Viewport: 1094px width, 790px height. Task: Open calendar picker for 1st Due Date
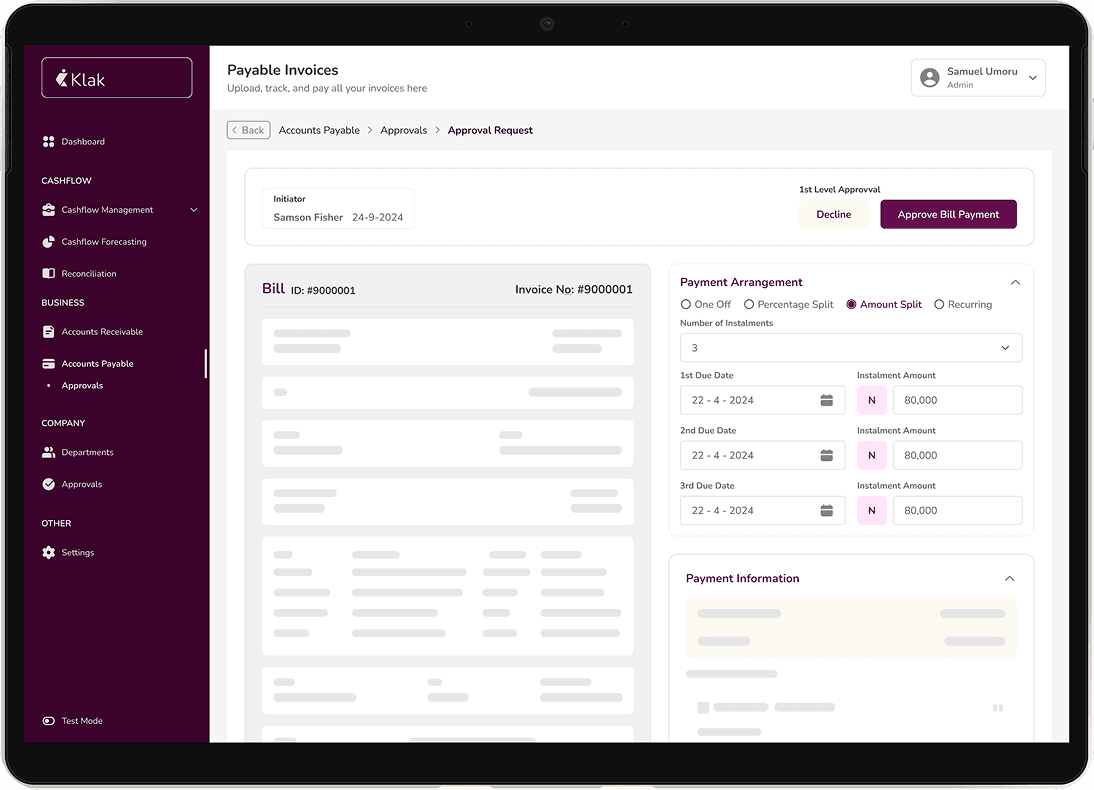(826, 400)
